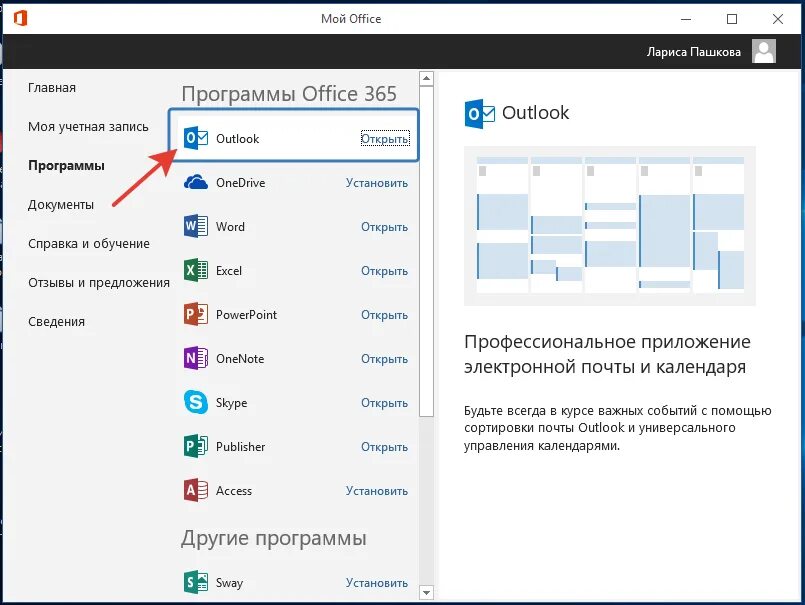Click the Excel app icon
The width and height of the screenshot is (805, 605).
196,270
